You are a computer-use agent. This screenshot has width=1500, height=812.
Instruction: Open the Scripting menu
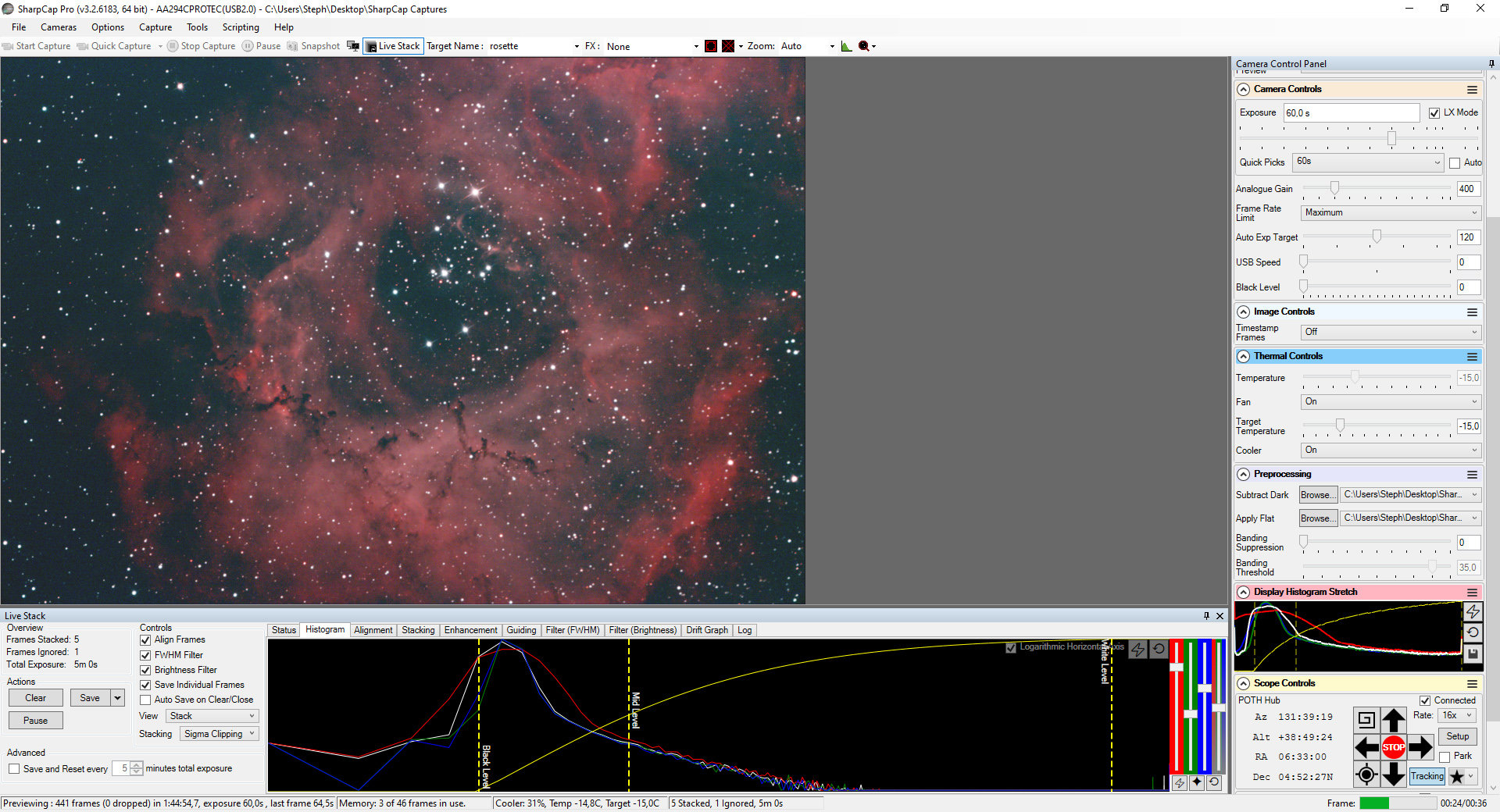pyautogui.click(x=241, y=27)
